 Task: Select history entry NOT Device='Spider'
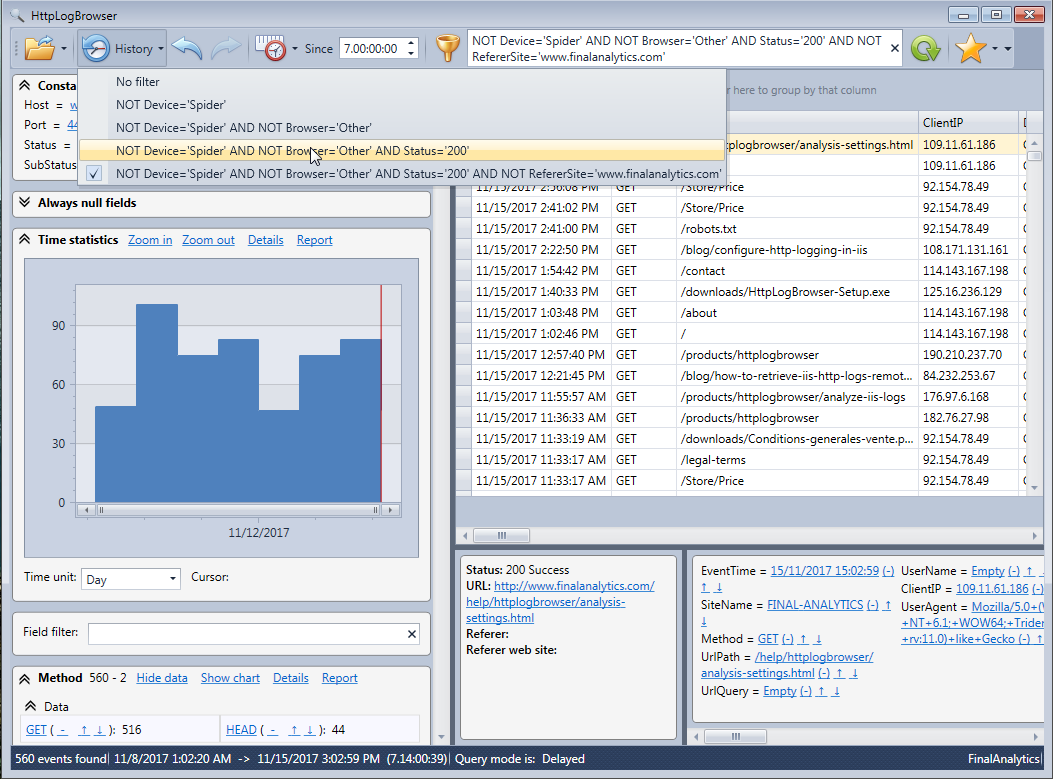(x=402, y=105)
